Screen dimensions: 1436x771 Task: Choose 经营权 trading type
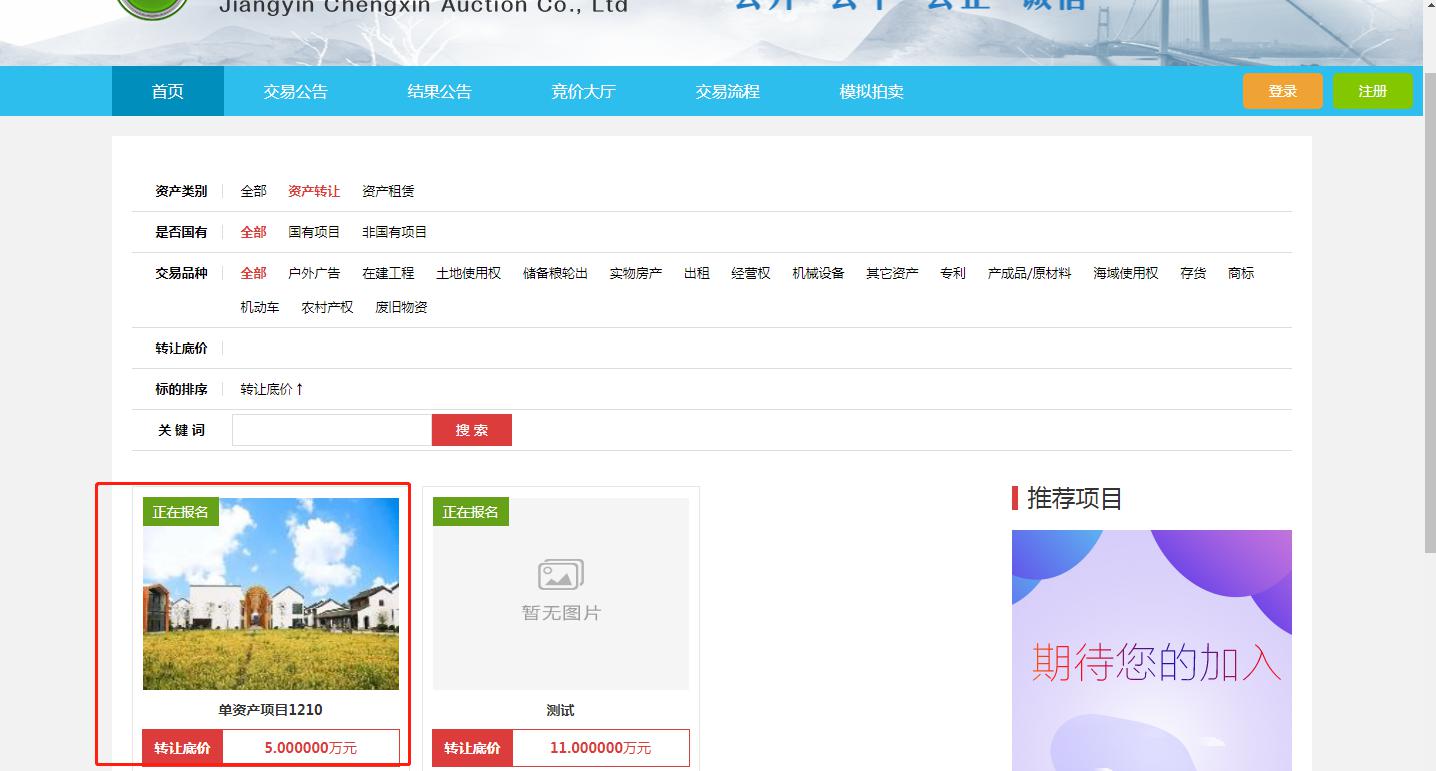[x=751, y=273]
